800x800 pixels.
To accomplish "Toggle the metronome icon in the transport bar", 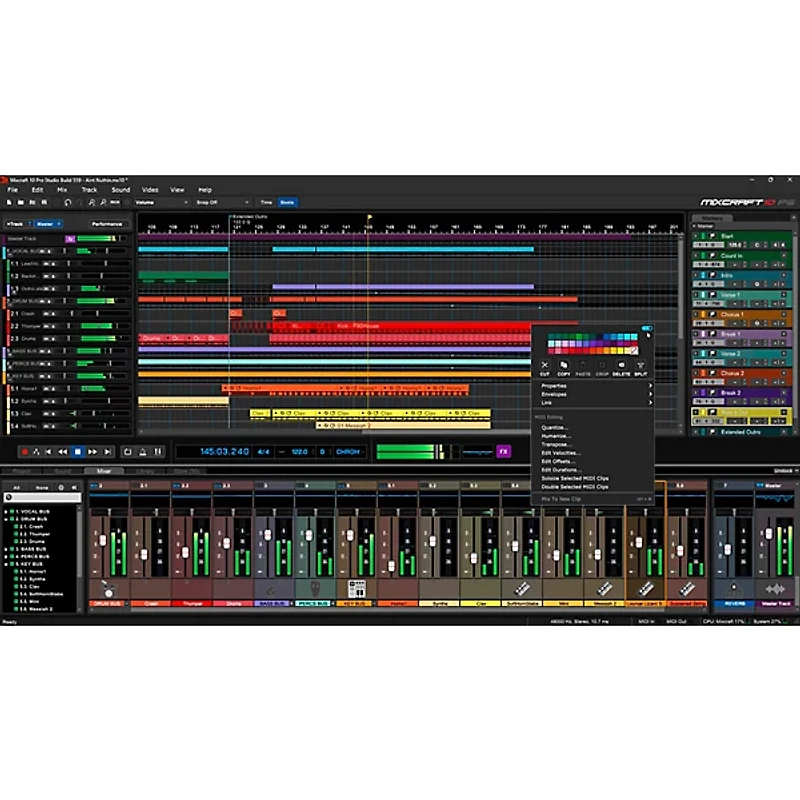I will 141,453.
